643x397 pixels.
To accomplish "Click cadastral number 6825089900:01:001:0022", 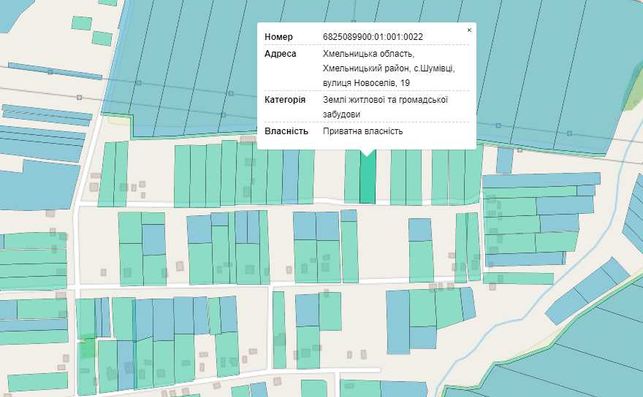I will 373,37.
